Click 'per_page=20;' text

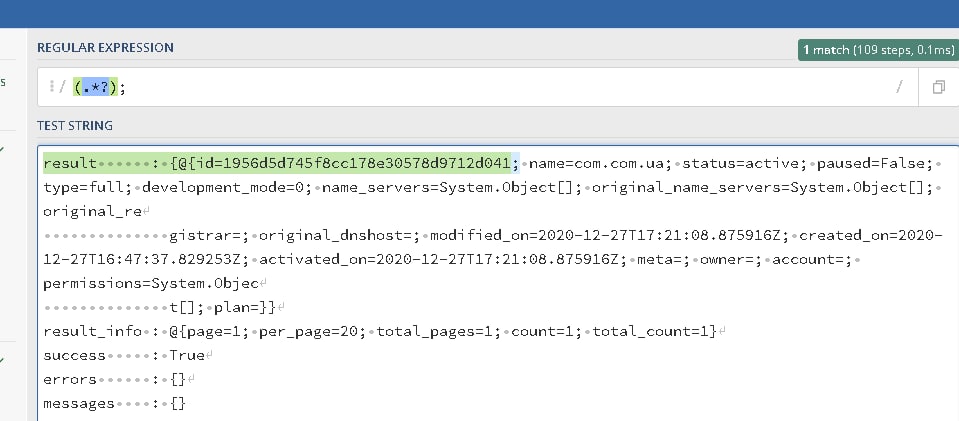point(313,332)
